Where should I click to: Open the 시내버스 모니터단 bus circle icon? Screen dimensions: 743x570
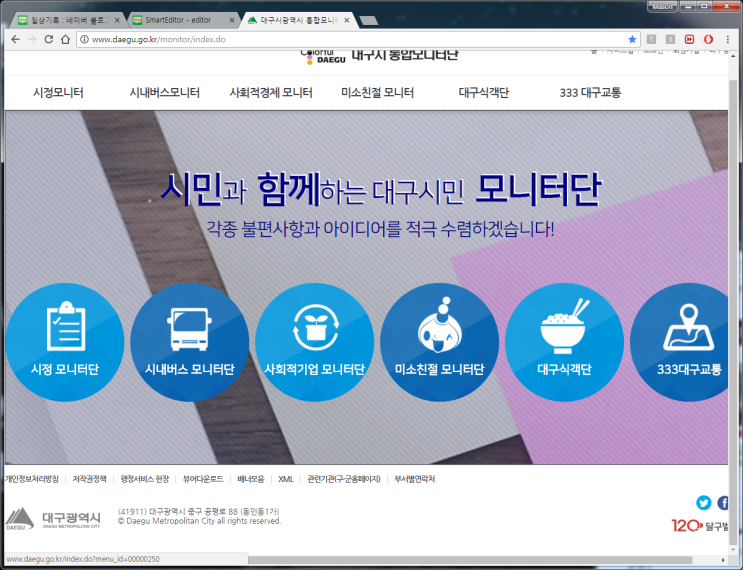pyautogui.click(x=190, y=342)
